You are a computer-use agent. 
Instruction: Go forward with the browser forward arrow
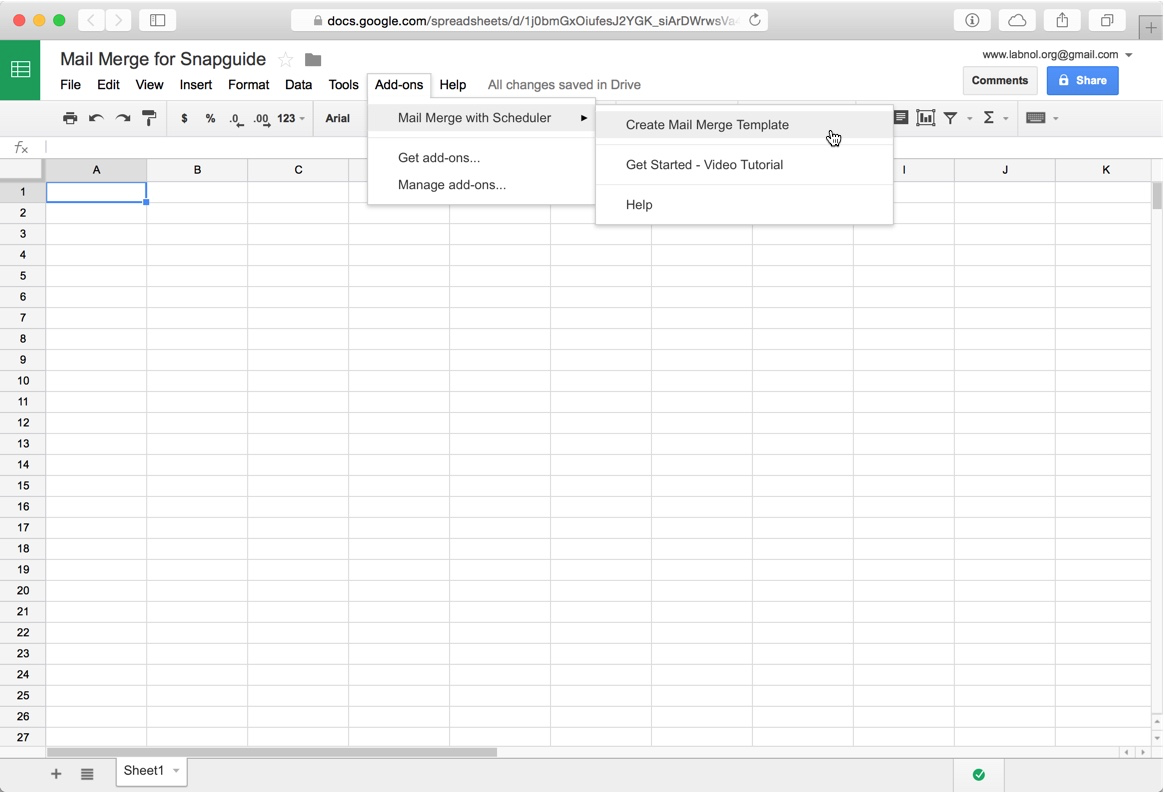(118, 20)
